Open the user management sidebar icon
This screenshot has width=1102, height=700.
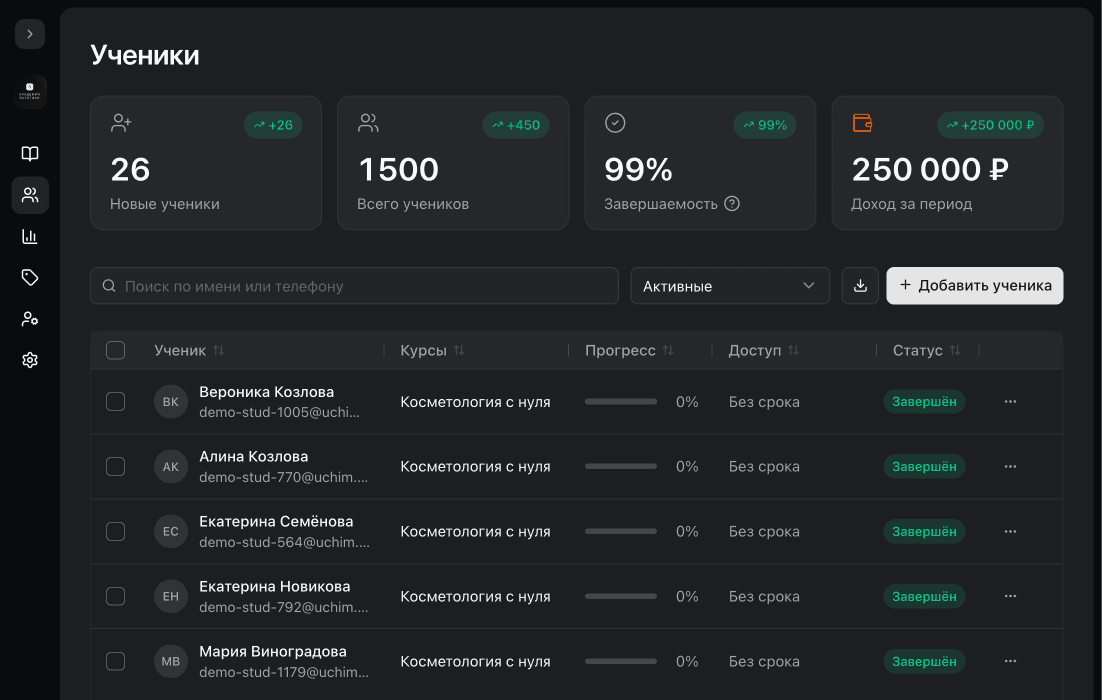click(30, 319)
